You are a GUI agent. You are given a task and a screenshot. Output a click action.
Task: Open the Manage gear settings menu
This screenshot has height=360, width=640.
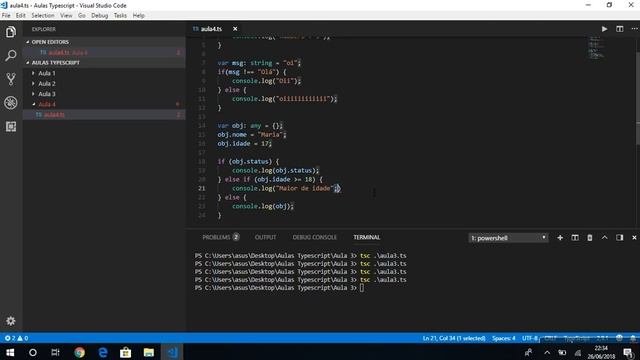click(x=11, y=321)
